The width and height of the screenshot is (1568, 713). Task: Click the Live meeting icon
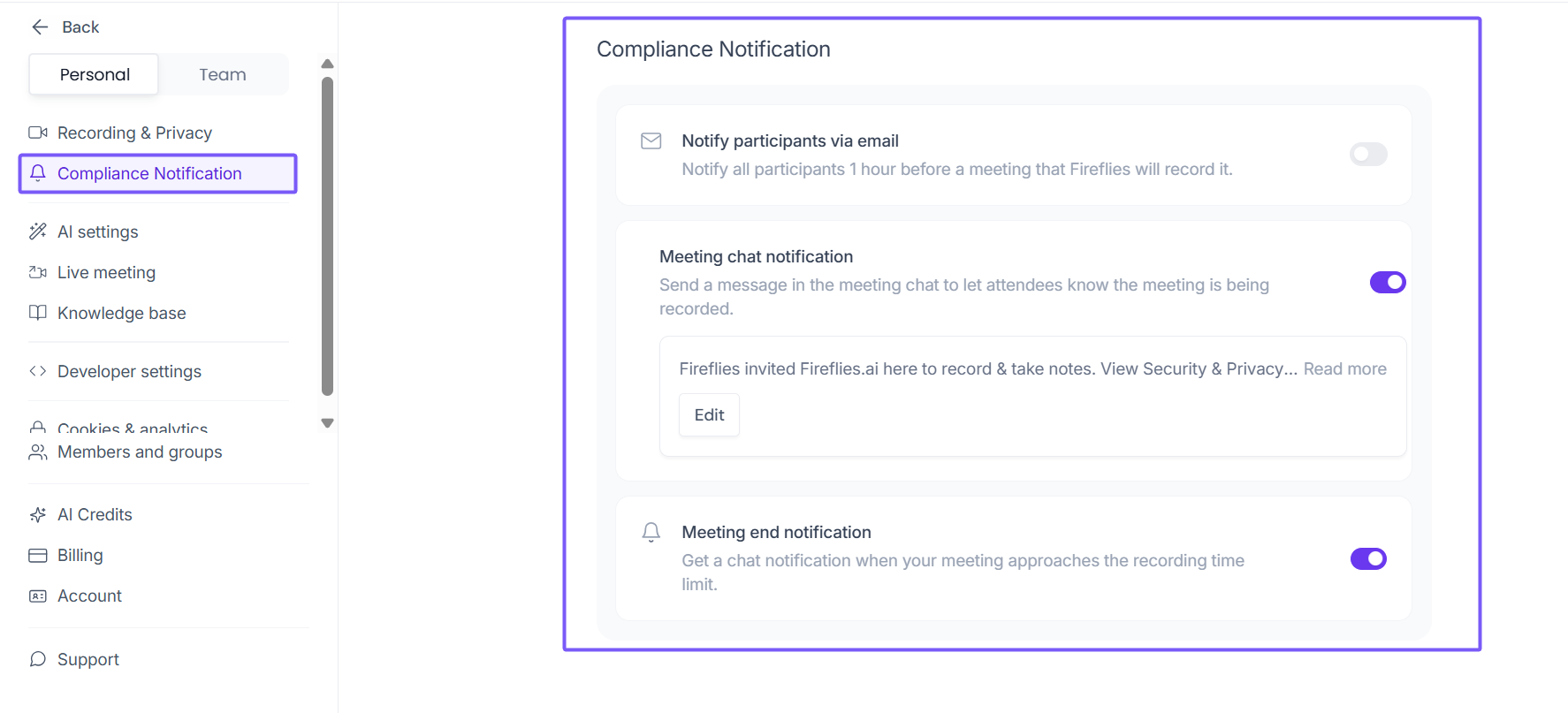38,272
